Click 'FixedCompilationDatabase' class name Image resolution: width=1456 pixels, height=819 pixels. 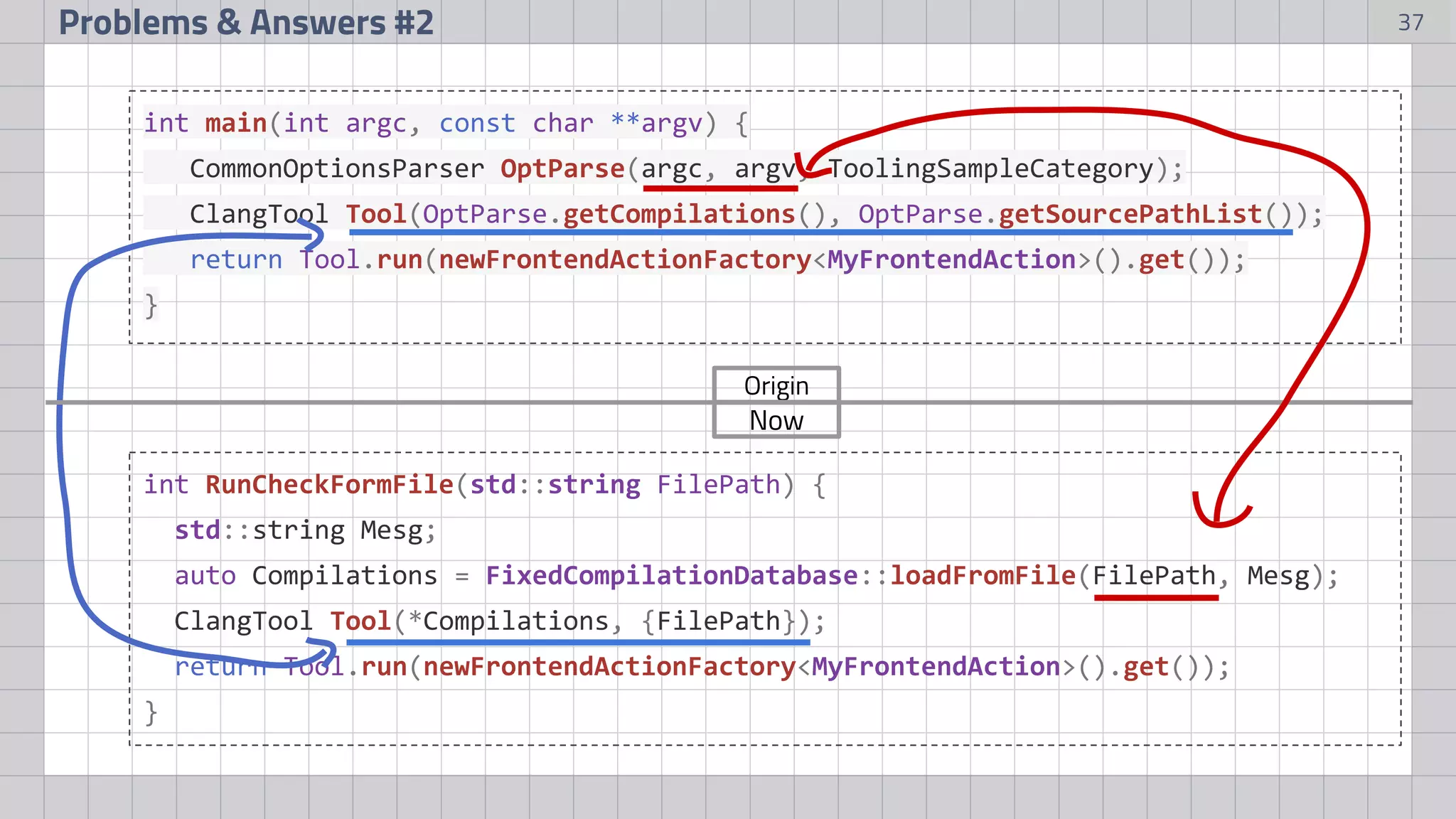point(672,576)
